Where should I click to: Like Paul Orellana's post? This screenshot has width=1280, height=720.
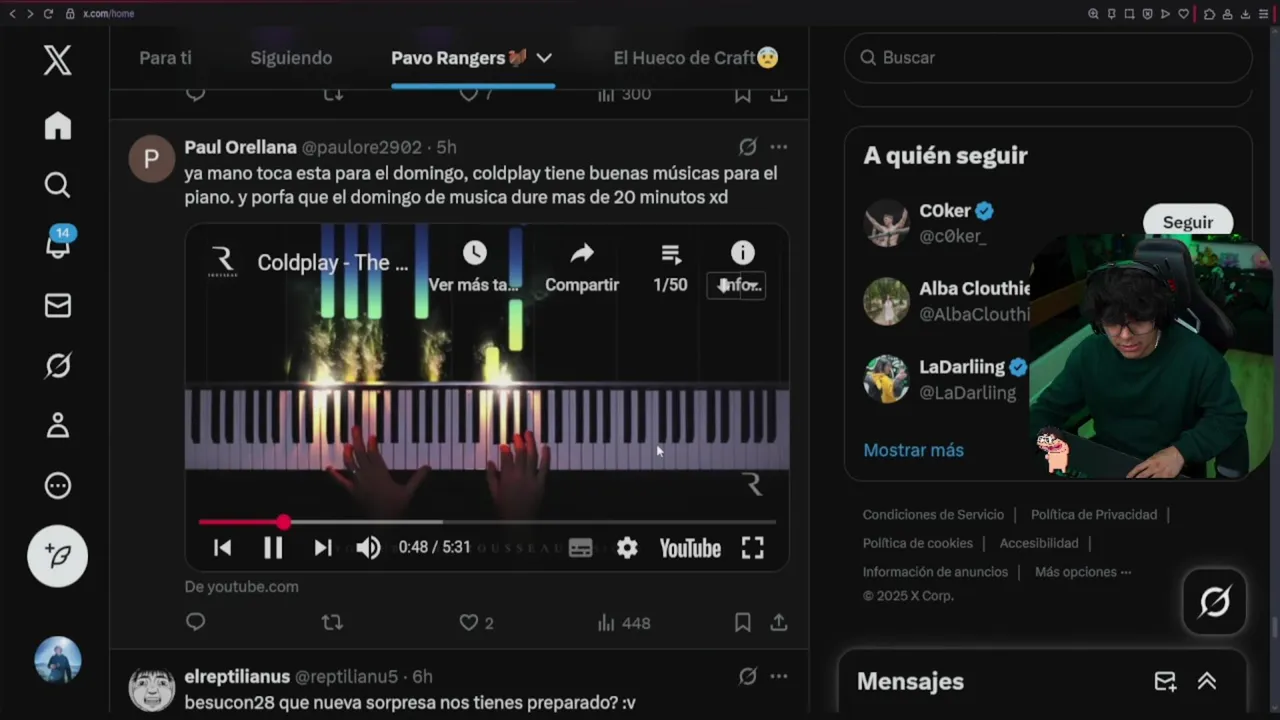click(x=468, y=623)
